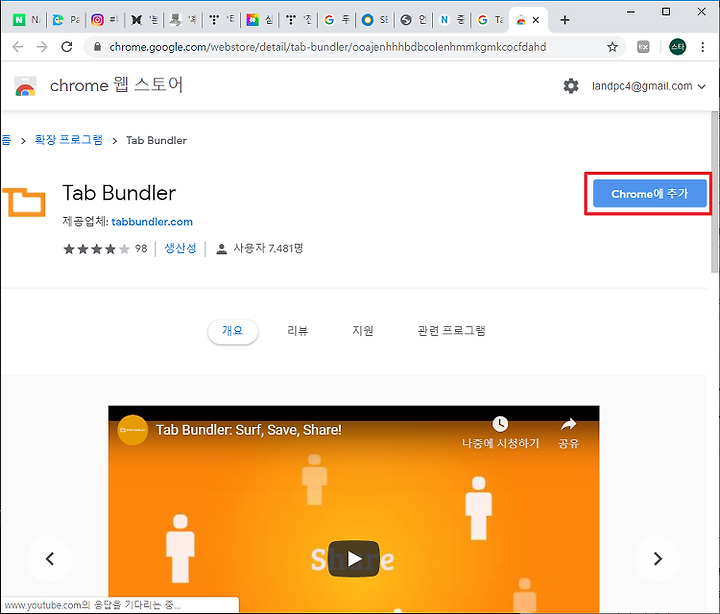The height and width of the screenshot is (614, 720).
Task: Open Chrome three-dot menu
Action: coord(703,47)
